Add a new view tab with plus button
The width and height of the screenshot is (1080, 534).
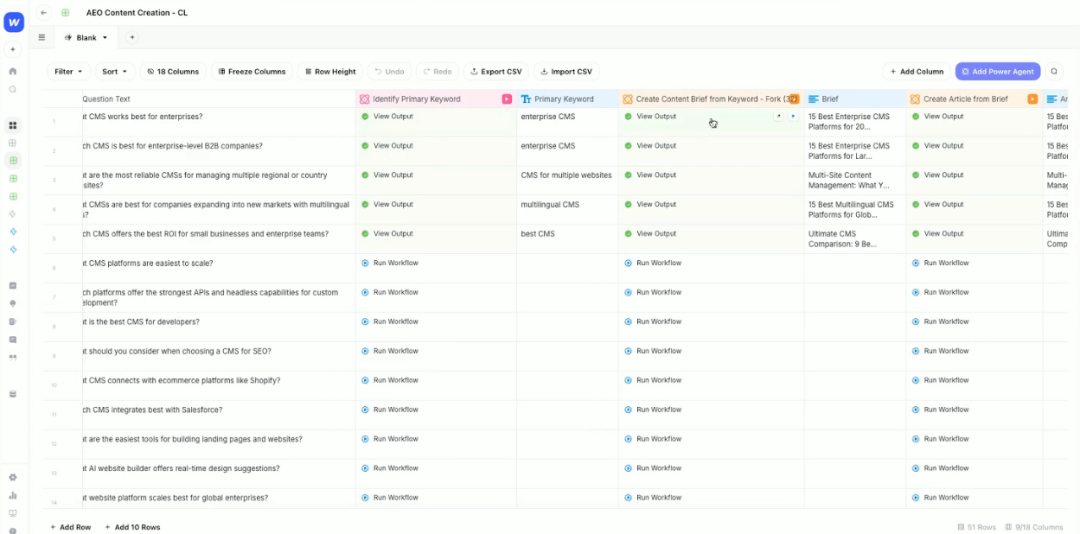pyautogui.click(x=131, y=37)
